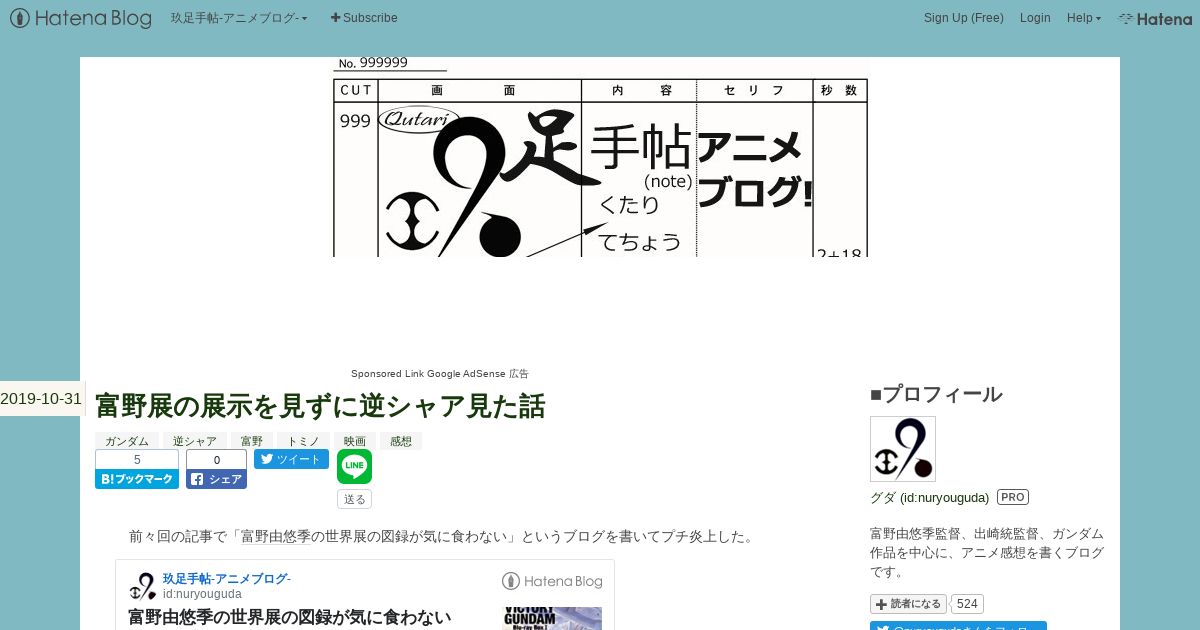Expand the Help menu

[x=1084, y=18]
